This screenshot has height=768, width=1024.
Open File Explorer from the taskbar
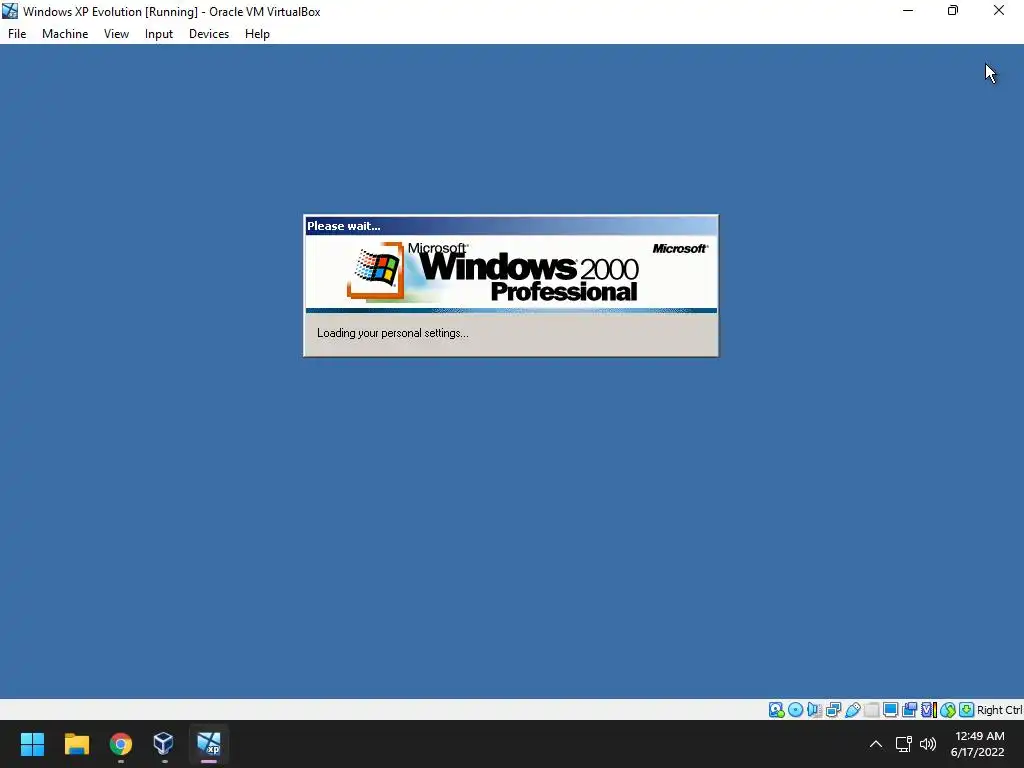[76, 744]
